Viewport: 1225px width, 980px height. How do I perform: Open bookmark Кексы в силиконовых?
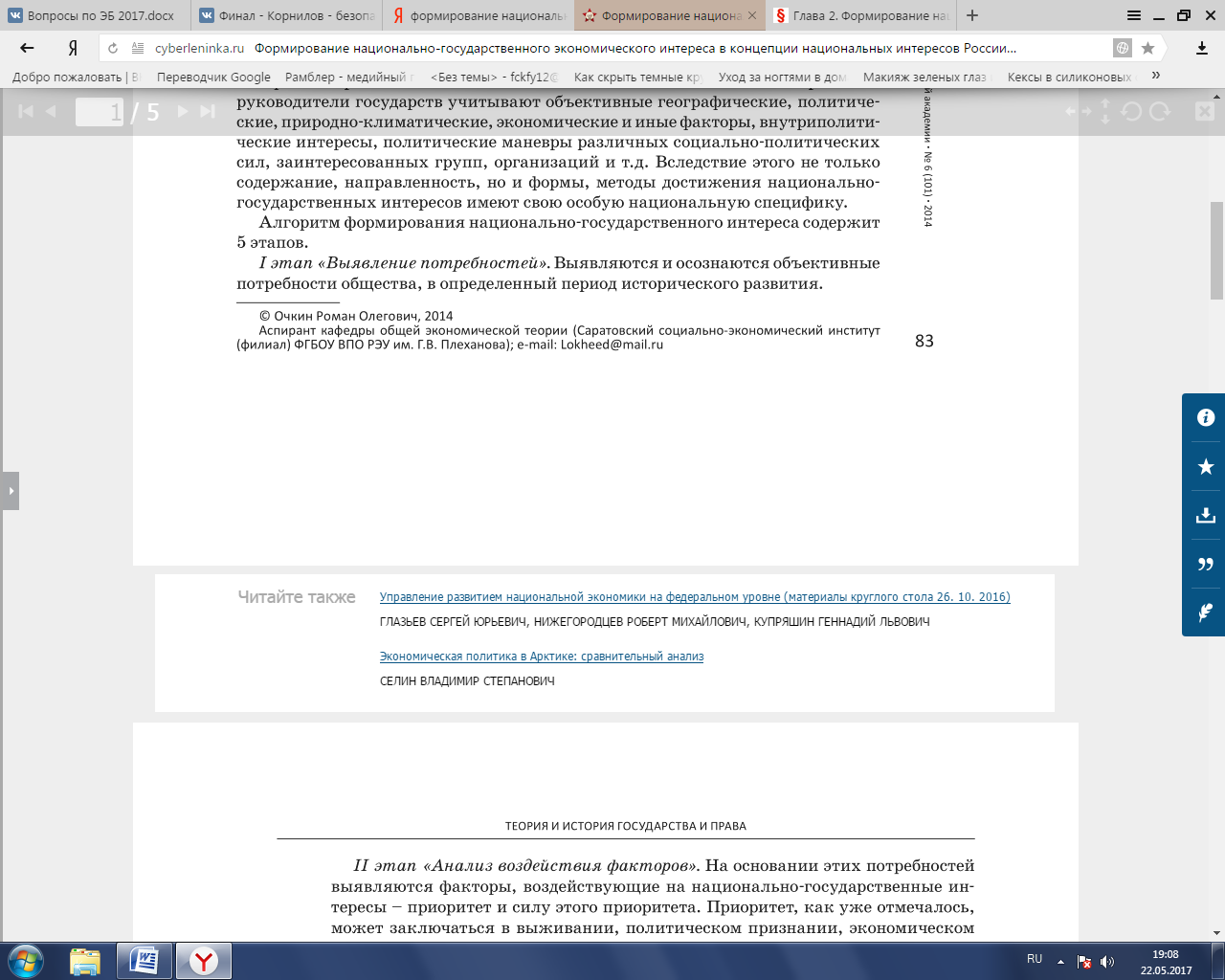[x=1071, y=77]
